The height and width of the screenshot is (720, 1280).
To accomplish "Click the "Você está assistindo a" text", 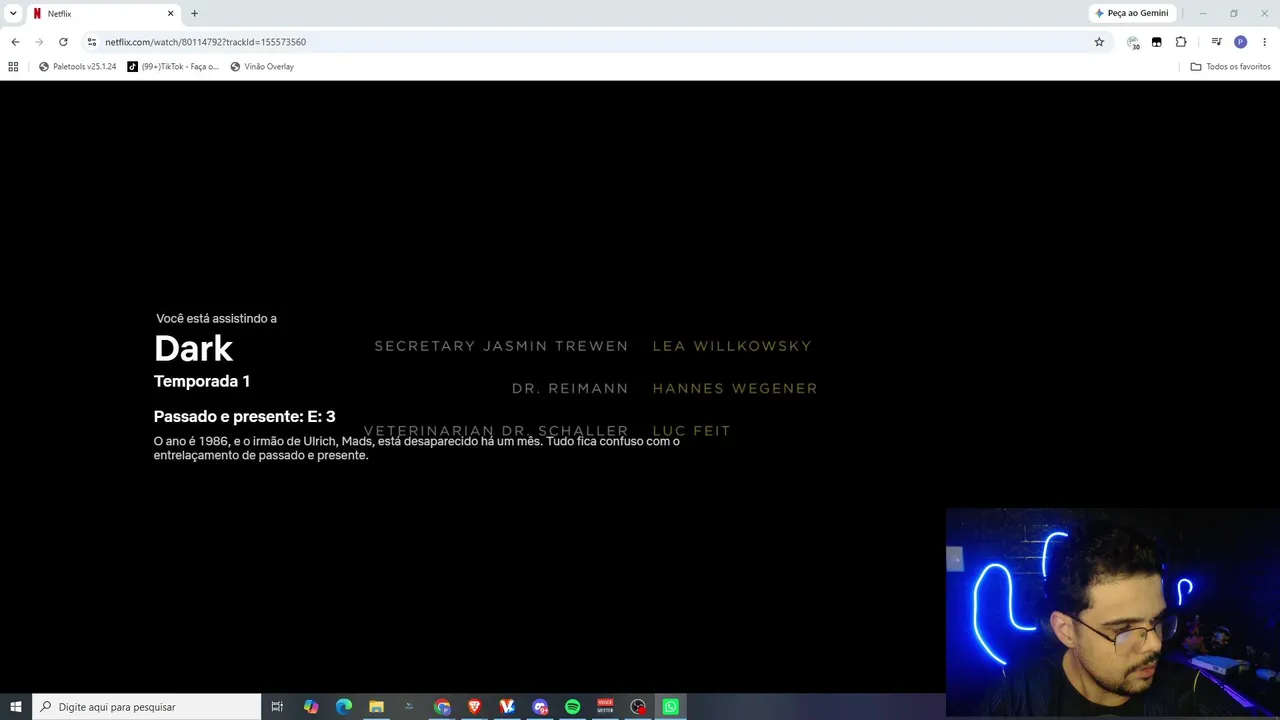I will pyautogui.click(x=216, y=318).
